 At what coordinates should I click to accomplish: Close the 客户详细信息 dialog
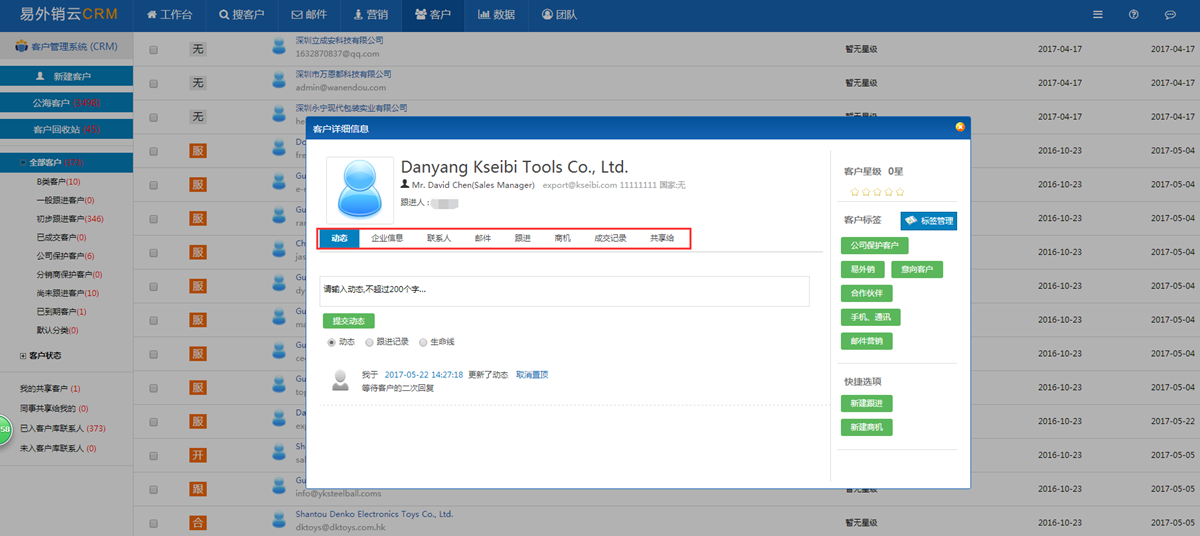point(960,127)
